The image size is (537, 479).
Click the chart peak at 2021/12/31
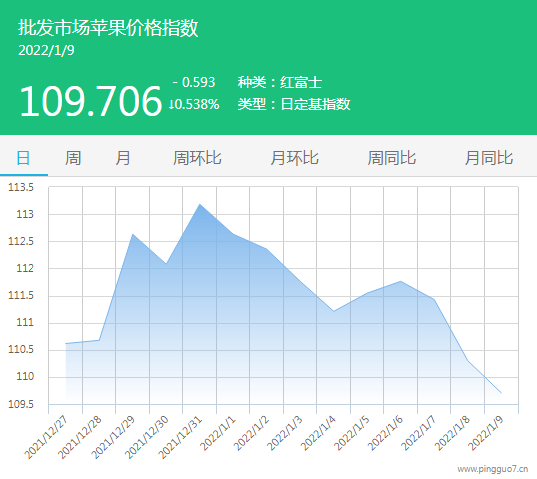point(200,204)
